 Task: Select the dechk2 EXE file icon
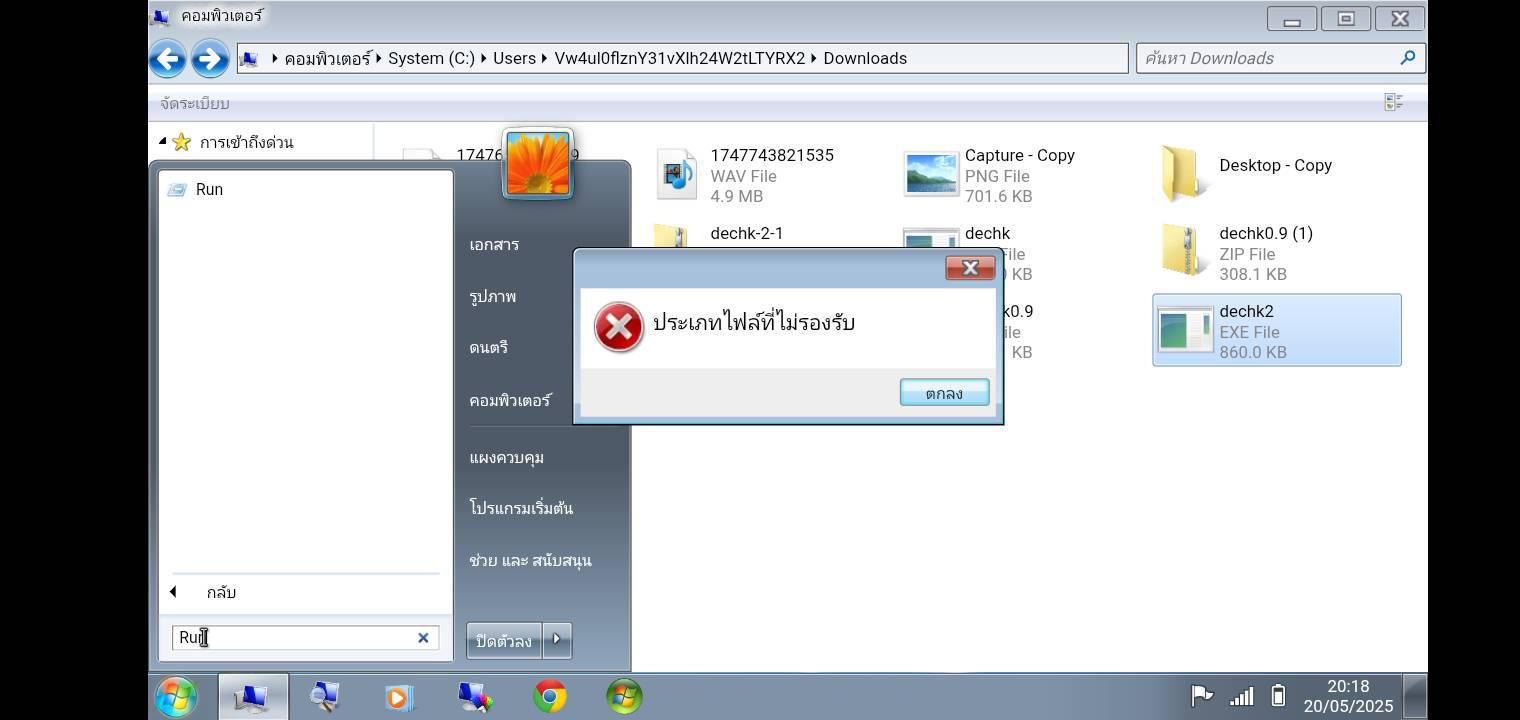(1185, 330)
